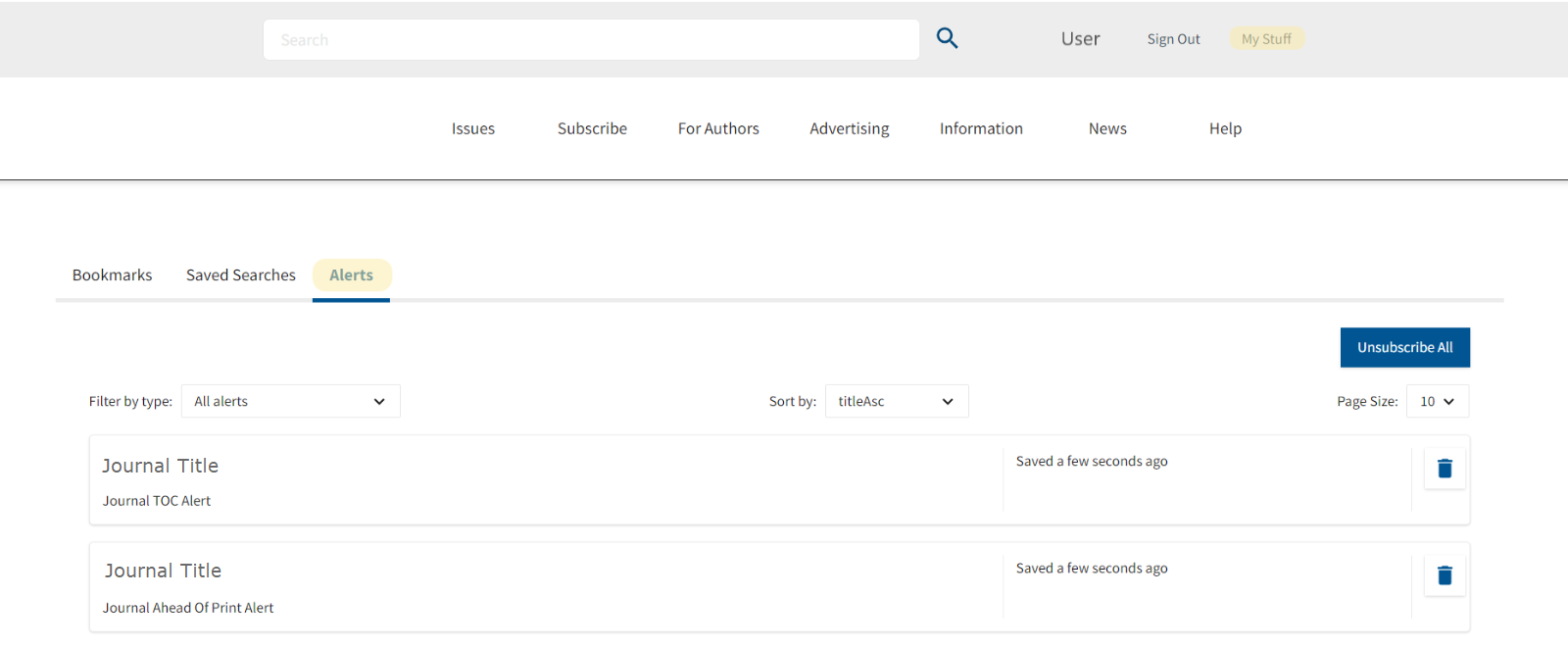Open the Information menu item

[981, 128]
